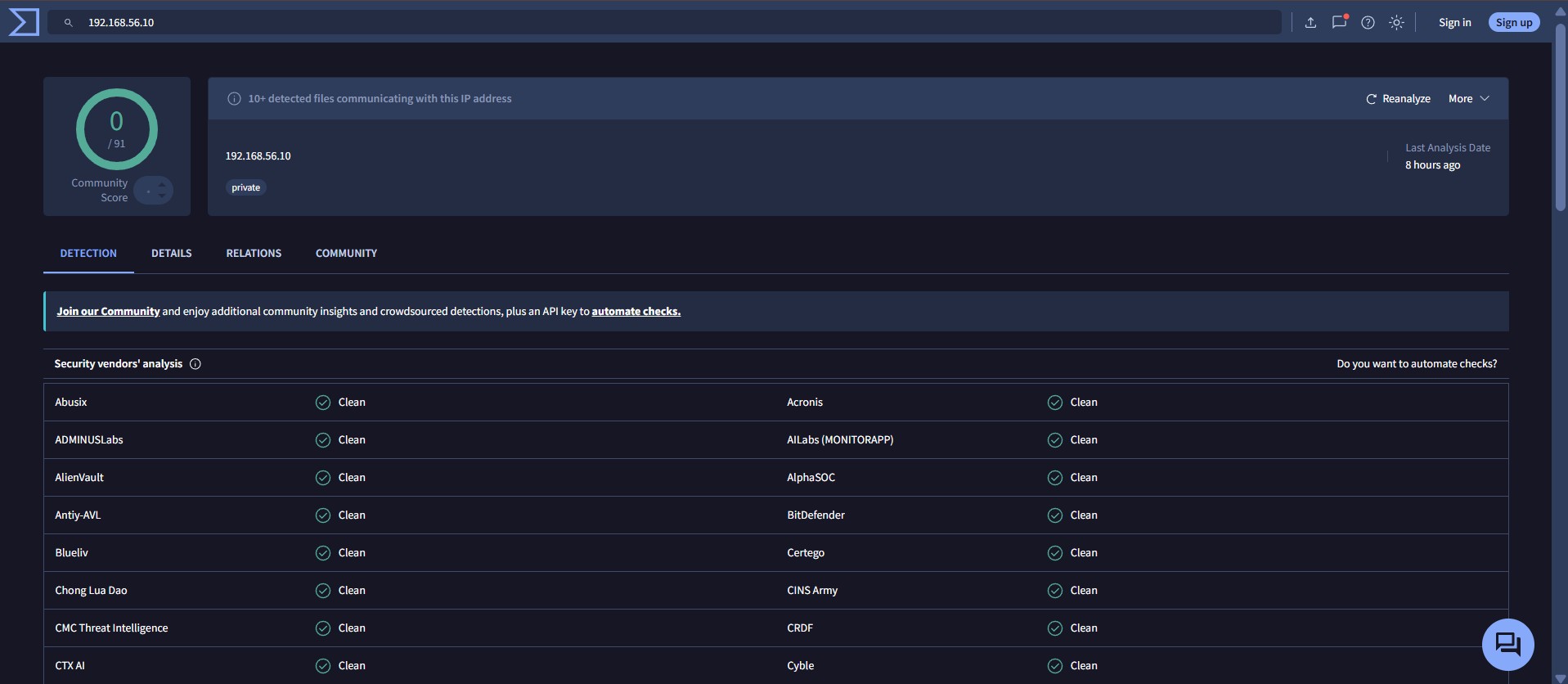This screenshot has width=1568, height=684.
Task: Open the notifications flag icon
Action: (x=1339, y=22)
